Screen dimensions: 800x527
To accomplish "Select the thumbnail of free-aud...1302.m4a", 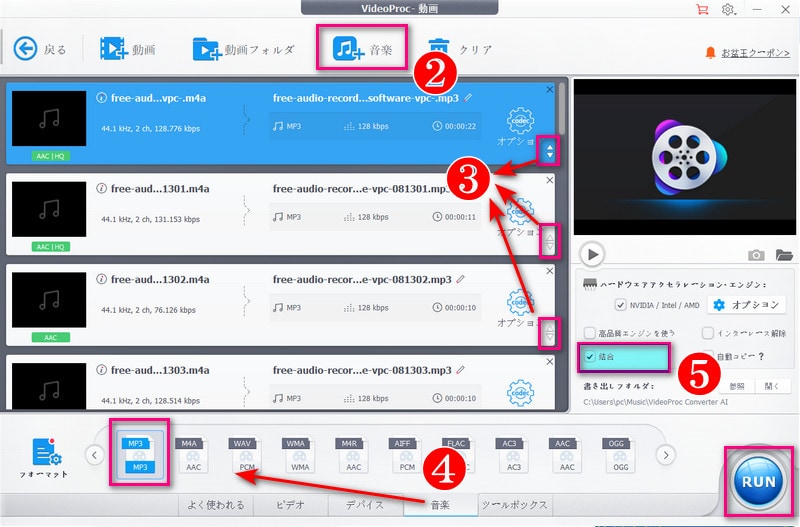I will coord(49,300).
